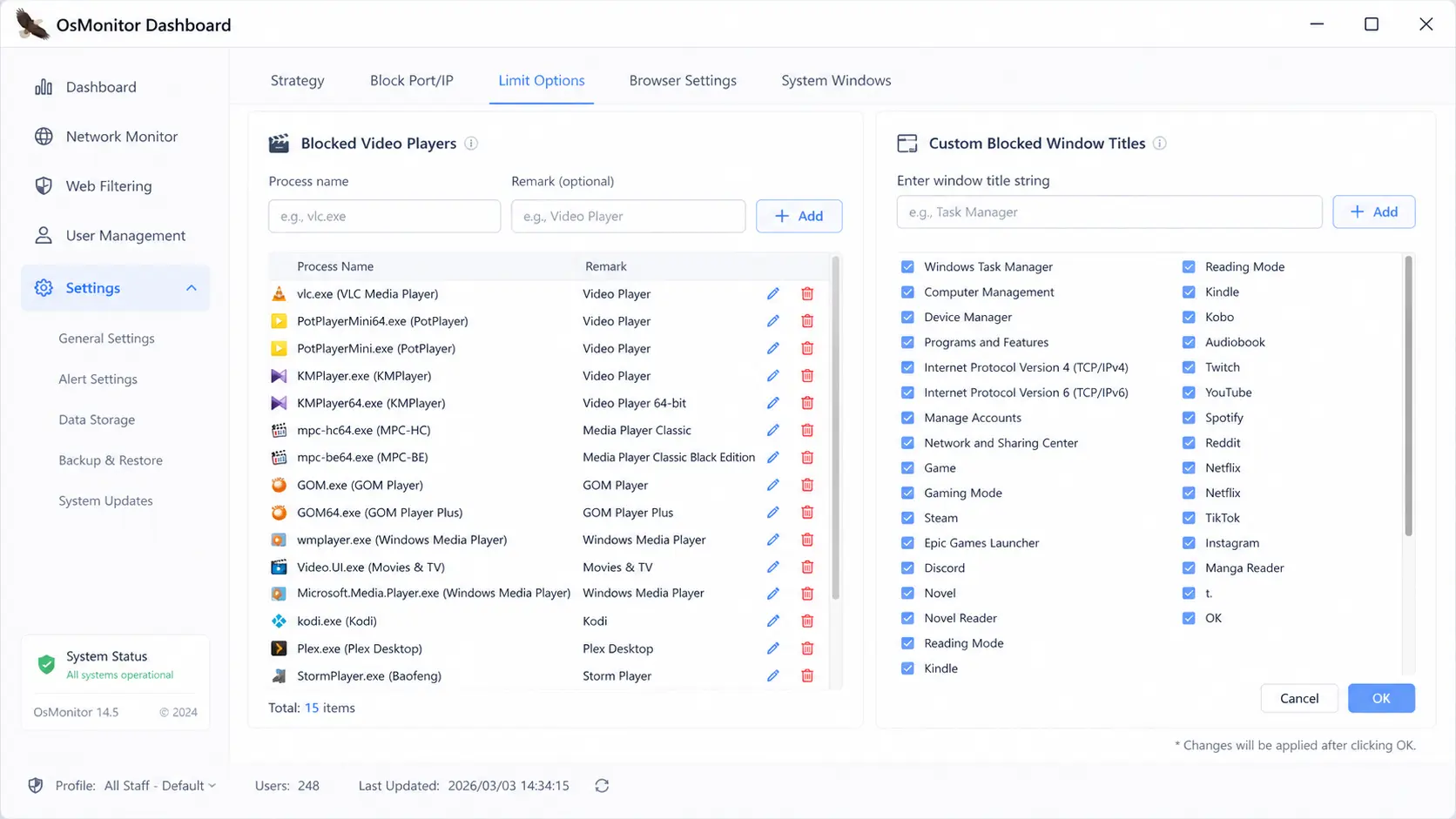Delete the PotPlayerMini.exe (PotPlayer) entry

807,348
